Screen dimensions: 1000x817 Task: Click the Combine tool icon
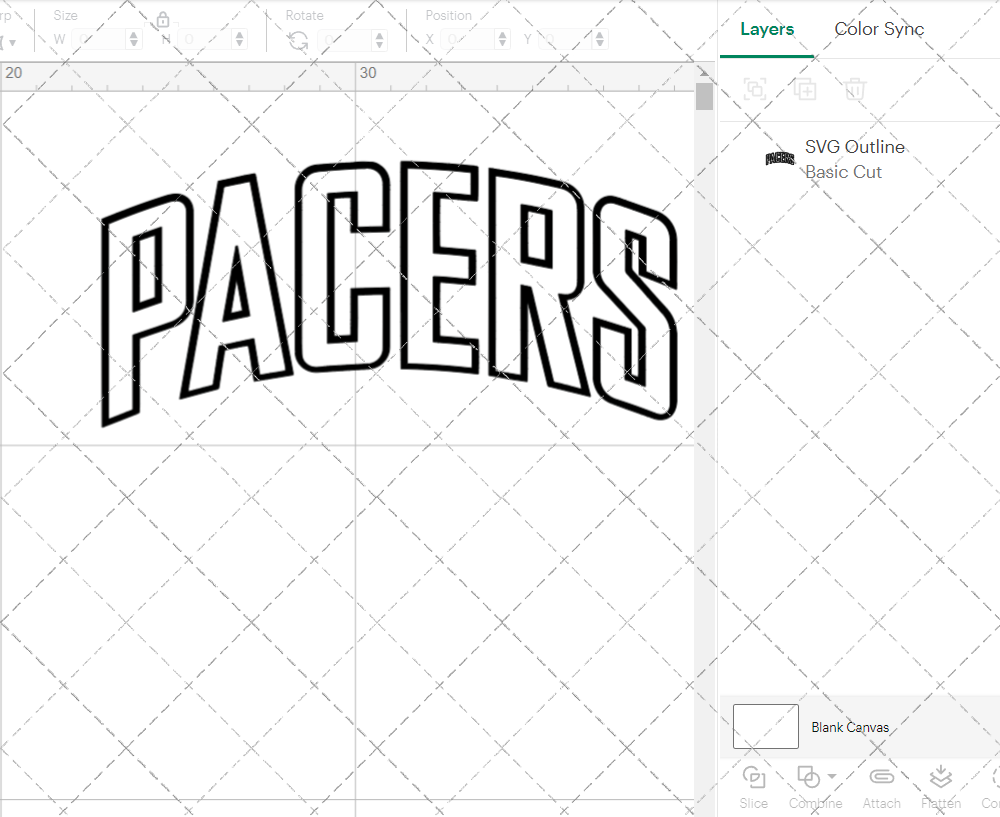810,777
